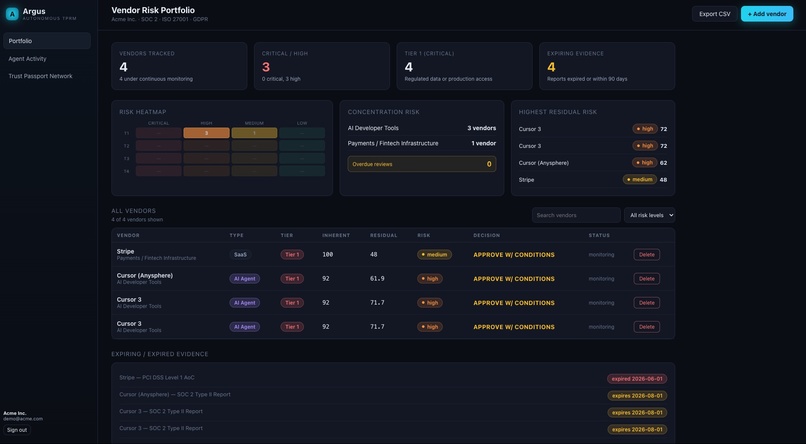Click the Add vendor button

767,14
